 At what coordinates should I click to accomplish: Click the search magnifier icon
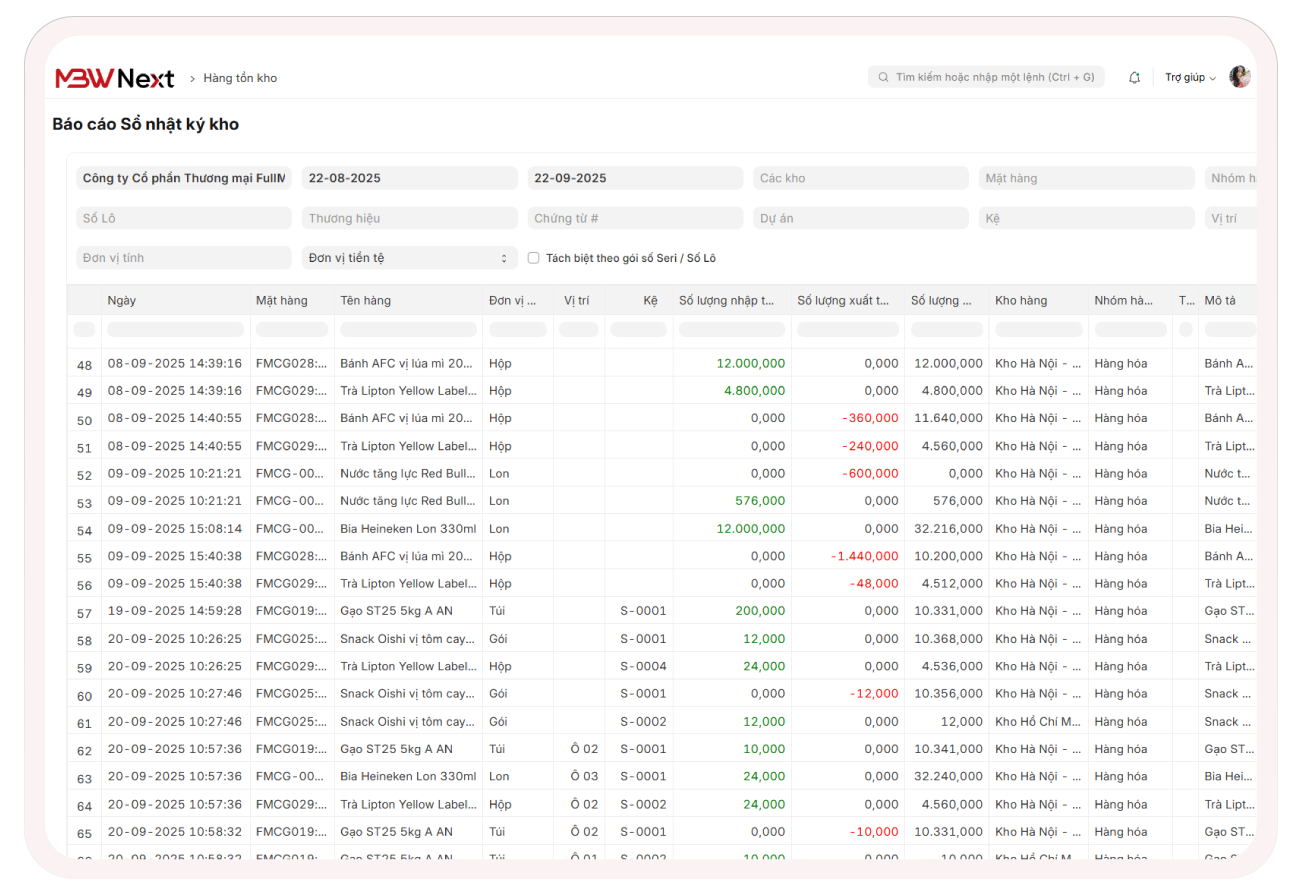[x=883, y=77]
